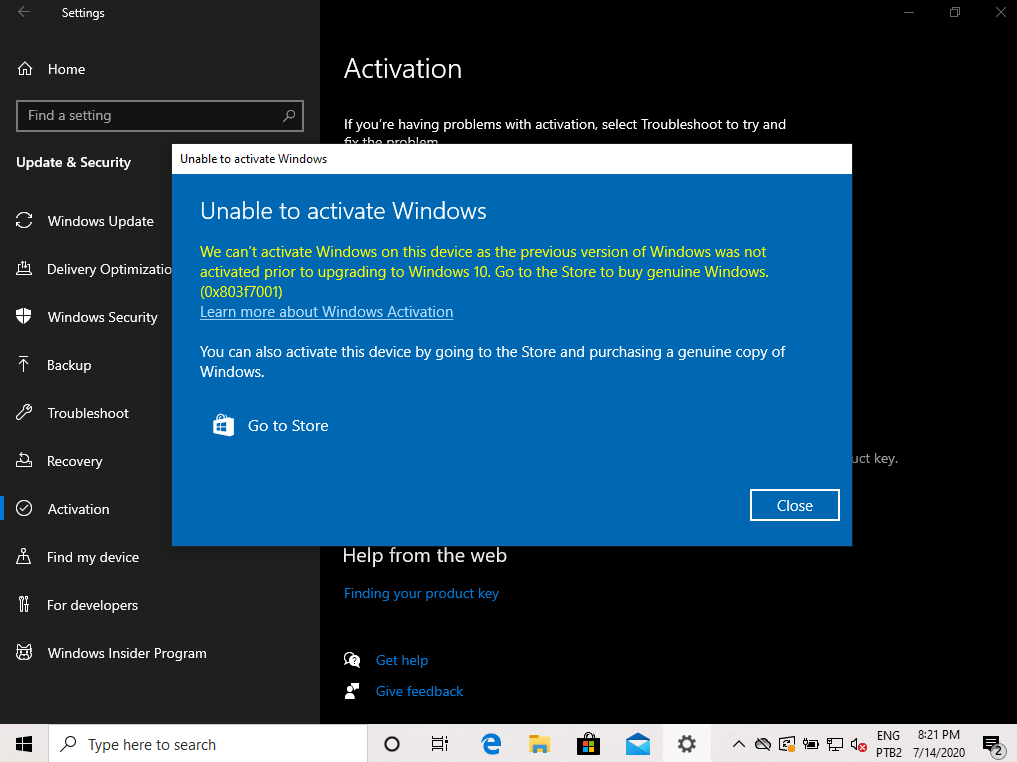Select the Find my device icon
This screenshot has height=762, width=1017.
click(x=24, y=556)
